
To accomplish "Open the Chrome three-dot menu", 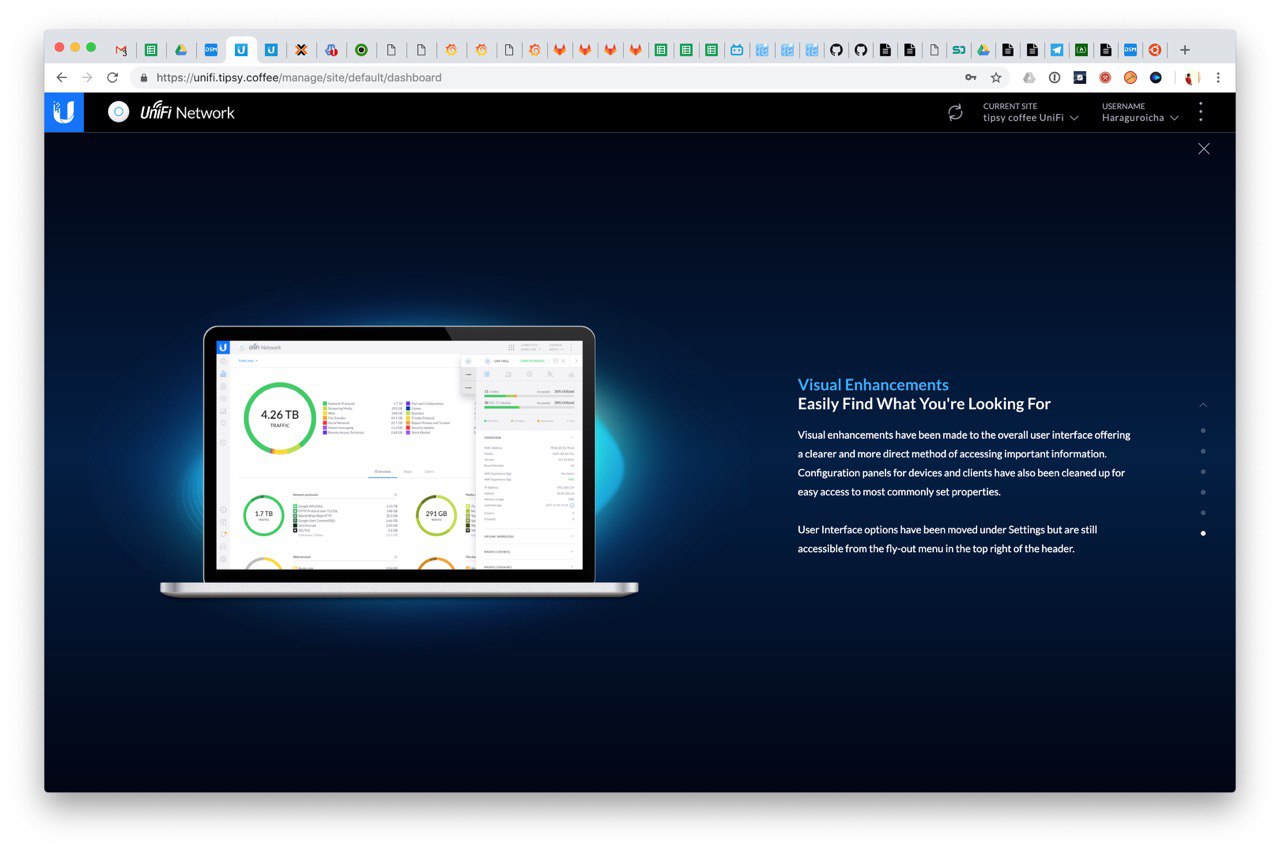I will pos(1218,77).
